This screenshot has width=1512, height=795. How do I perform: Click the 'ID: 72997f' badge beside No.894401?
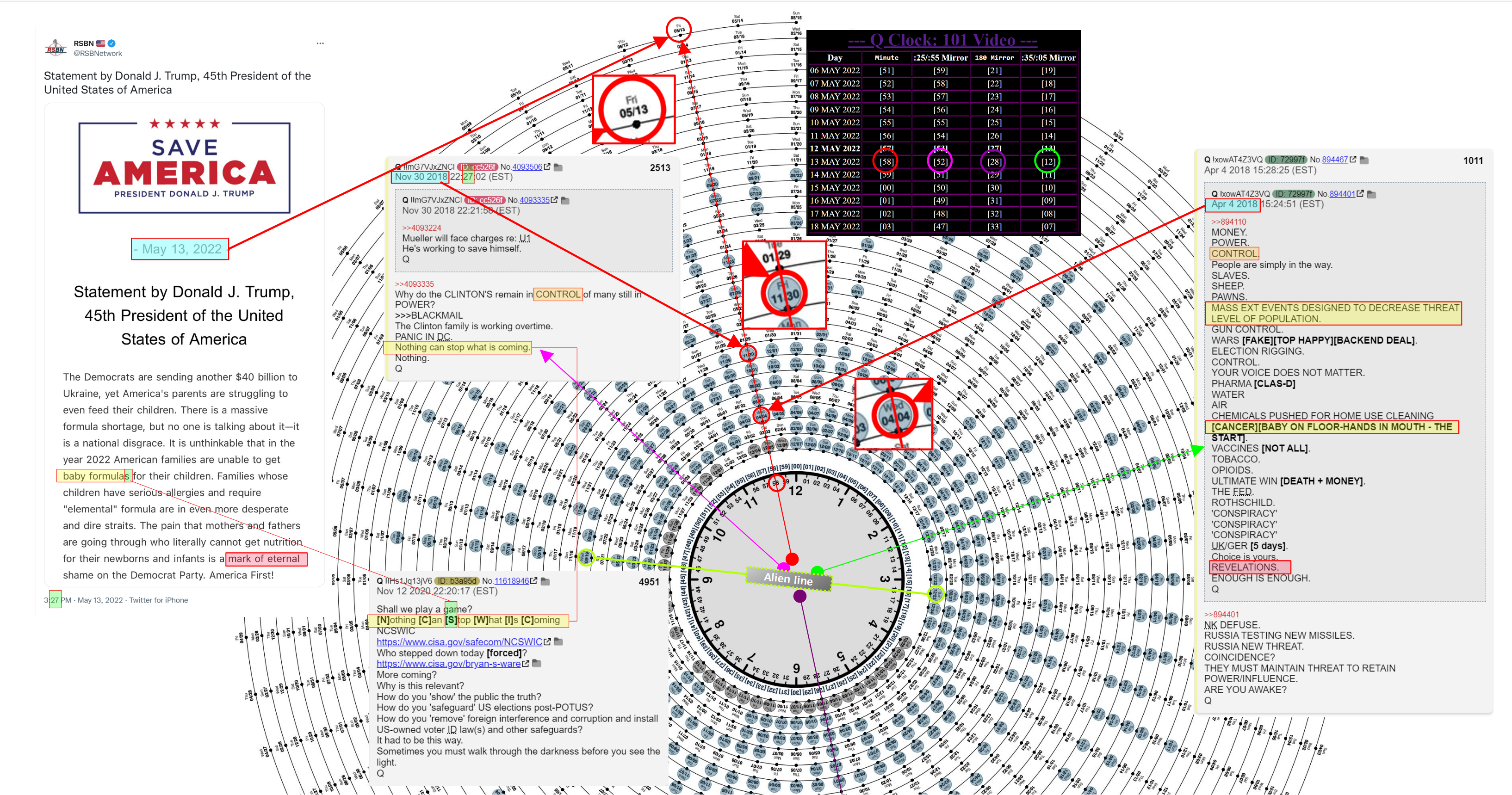coord(1293,194)
